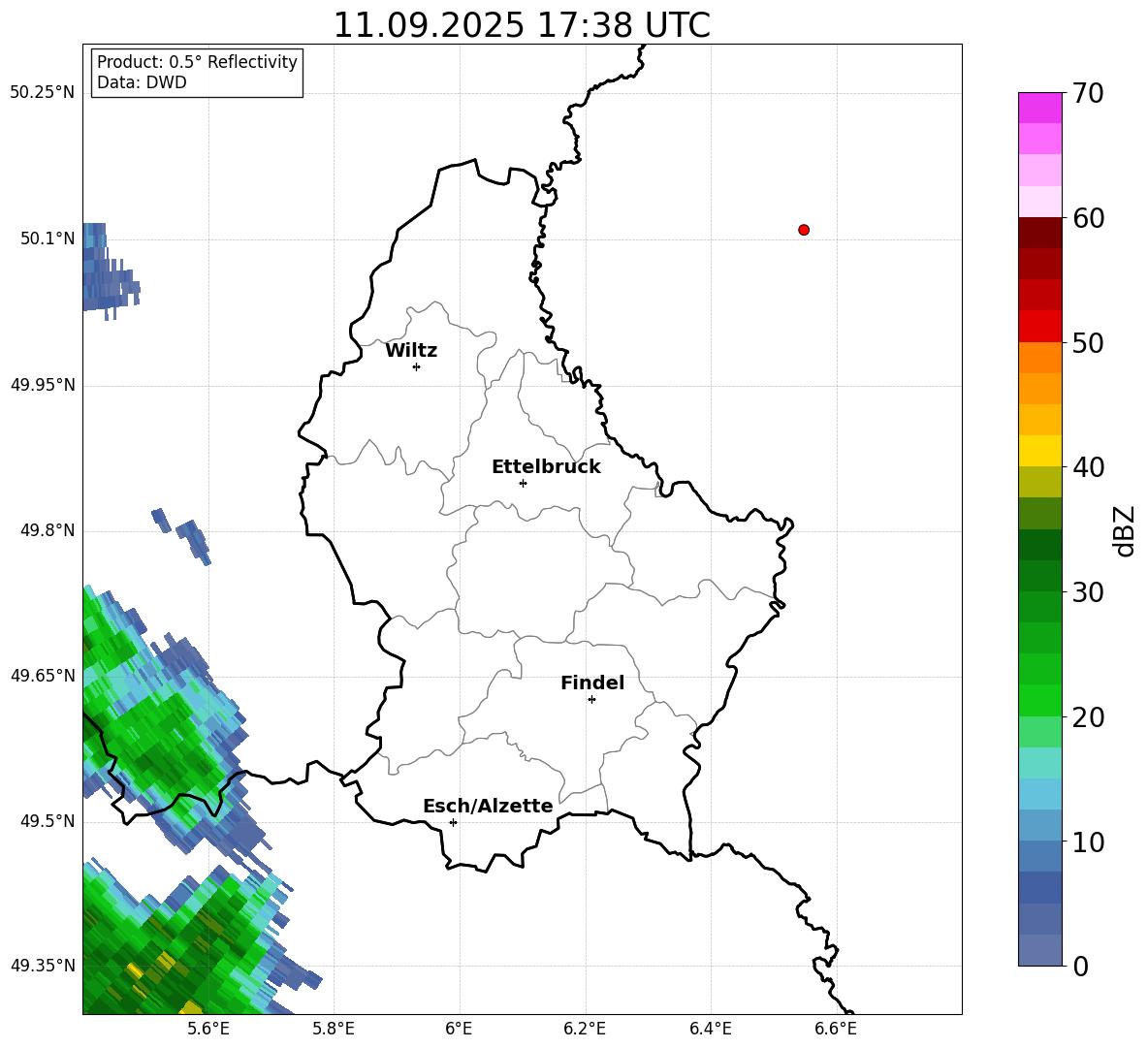Click the red dot marker east of Luxembourg
The height and width of the screenshot is (1048, 1148).
(804, 230)
